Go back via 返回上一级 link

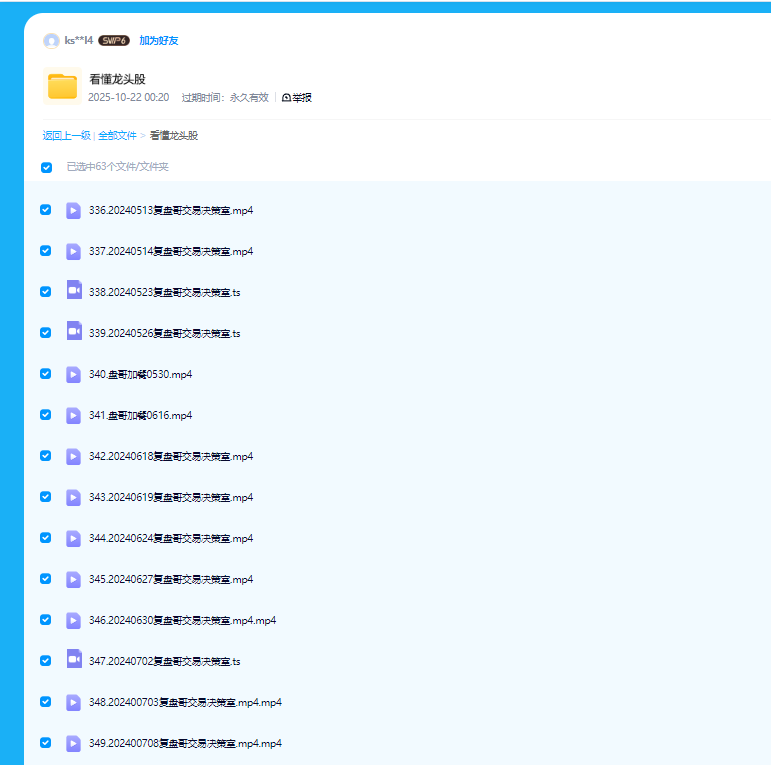[x=66, y=135]
